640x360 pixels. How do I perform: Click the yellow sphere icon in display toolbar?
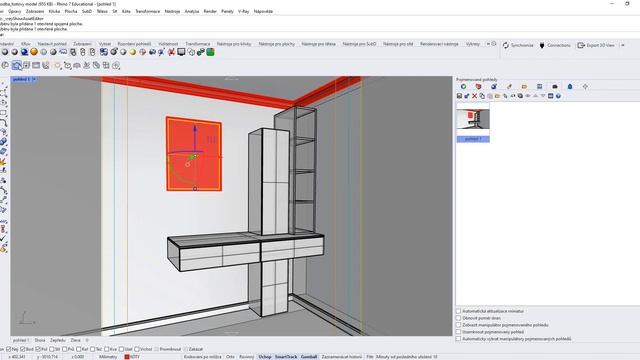tap(132, 52)
